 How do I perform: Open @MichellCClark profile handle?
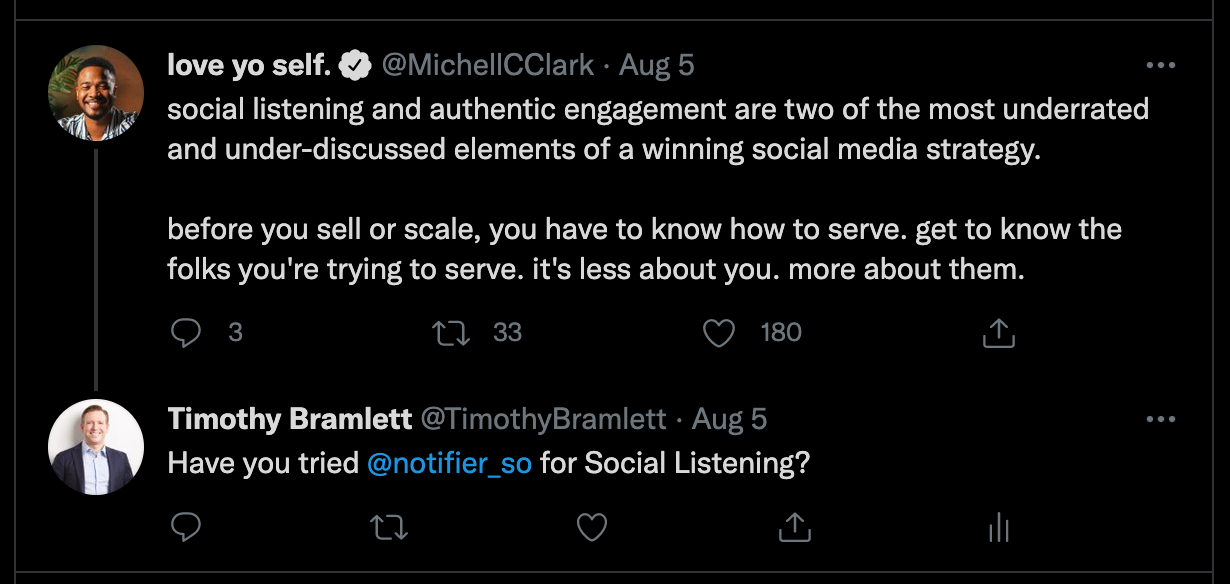(x=487, y=66)
